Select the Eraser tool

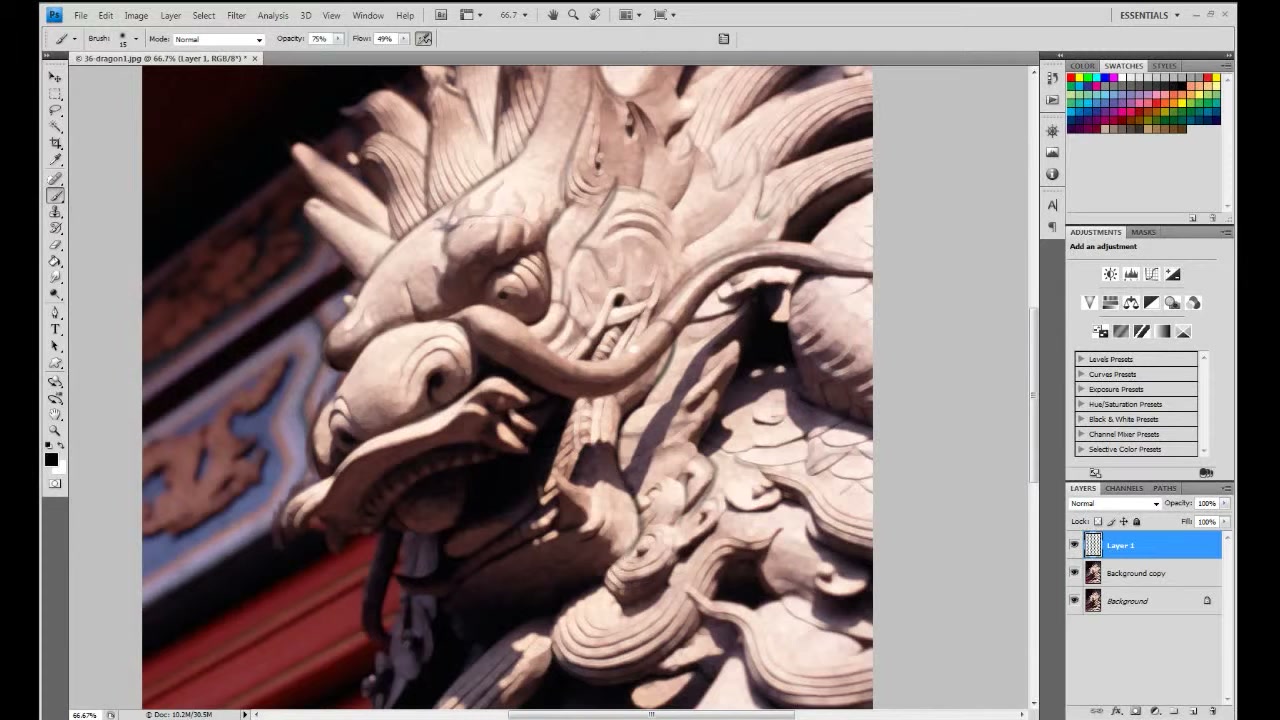click(x=55, y=244)
